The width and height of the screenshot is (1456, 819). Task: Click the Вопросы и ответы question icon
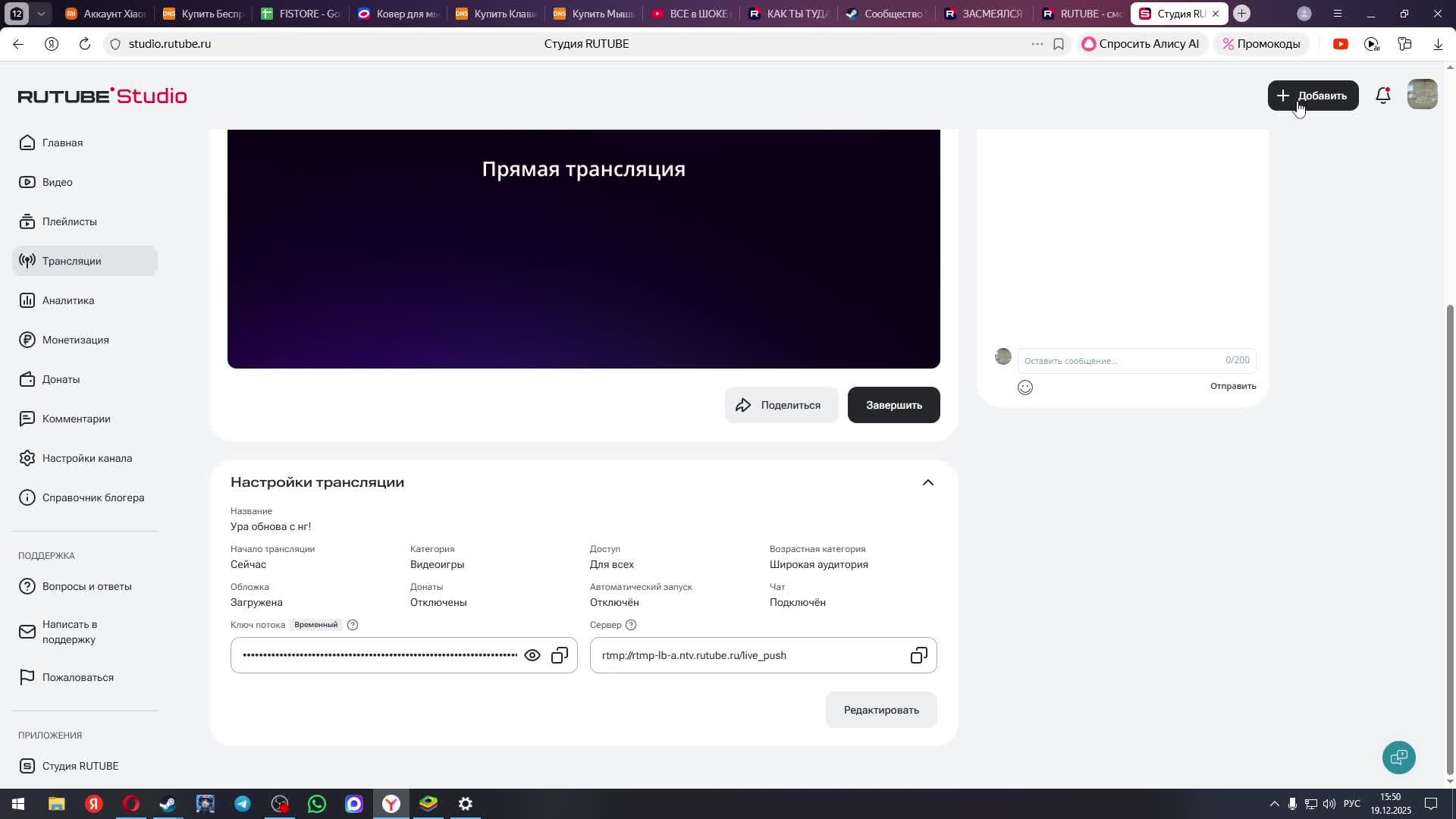pyautogui.click(x=27, y=586)
